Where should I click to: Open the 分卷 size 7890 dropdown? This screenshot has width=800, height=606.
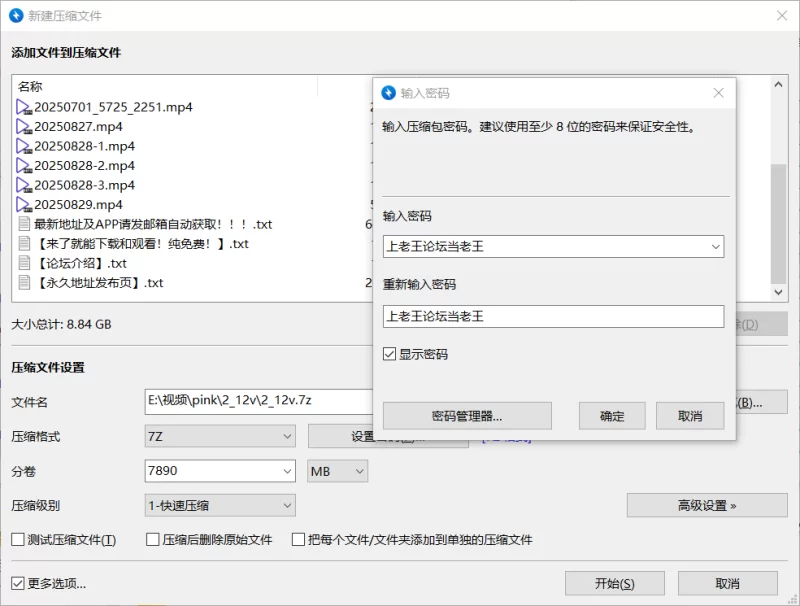click(287, 471)
